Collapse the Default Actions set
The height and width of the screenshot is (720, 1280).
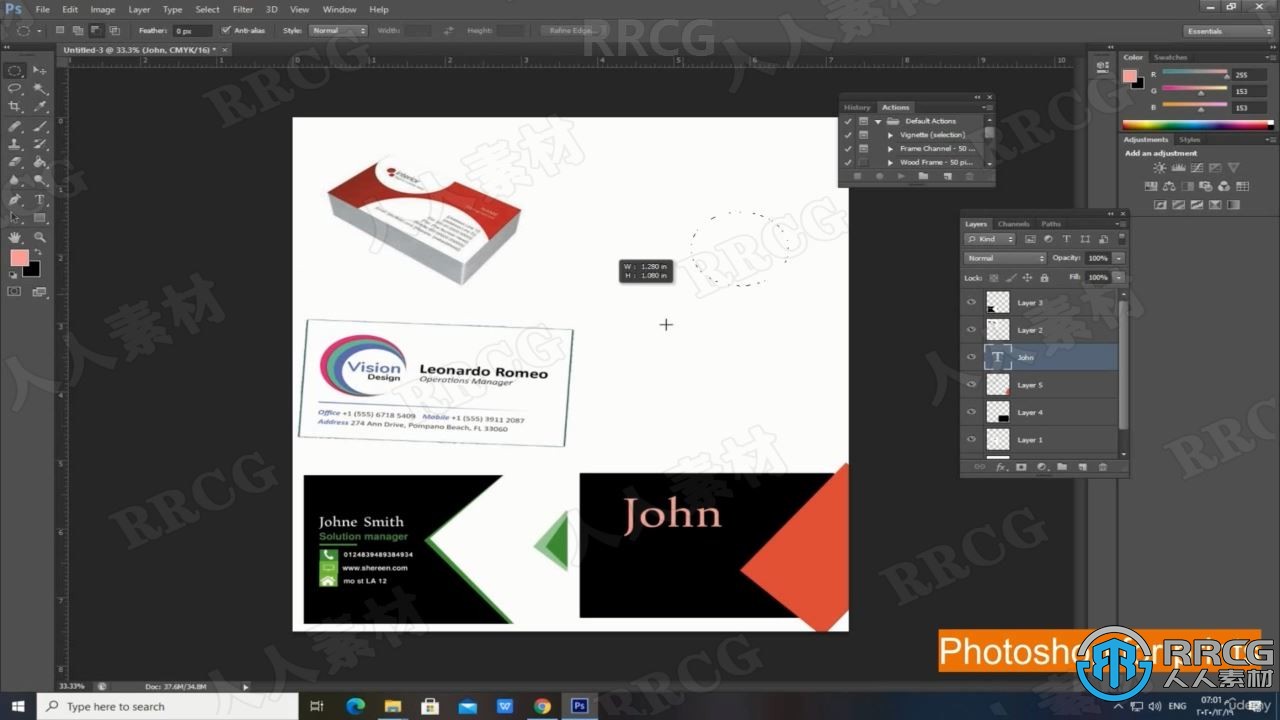point(878,121)
